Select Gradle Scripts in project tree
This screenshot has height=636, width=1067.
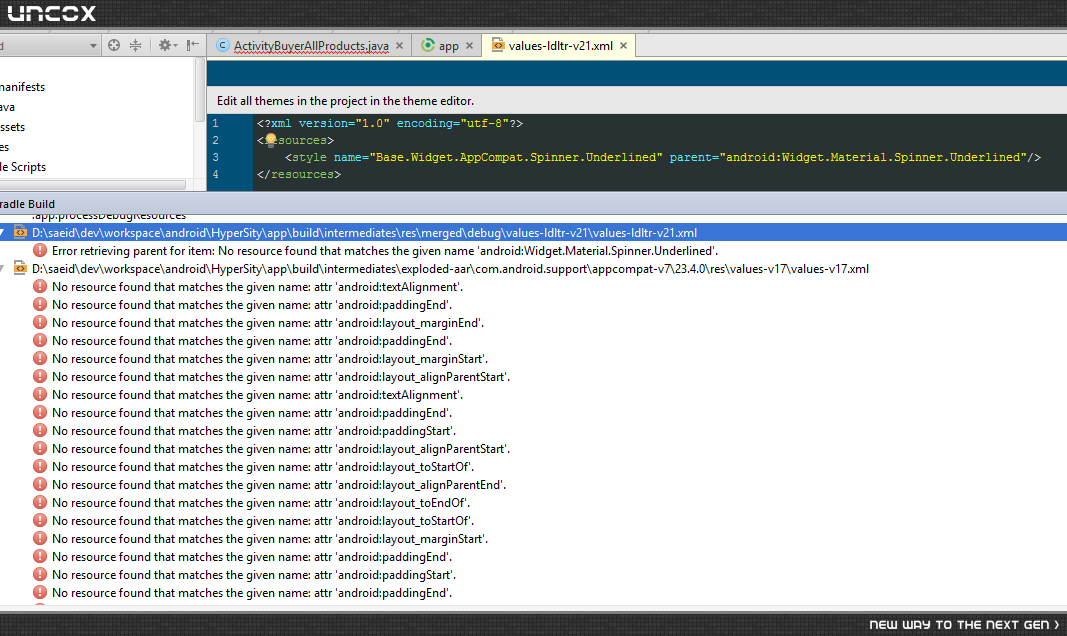(23, 167)
